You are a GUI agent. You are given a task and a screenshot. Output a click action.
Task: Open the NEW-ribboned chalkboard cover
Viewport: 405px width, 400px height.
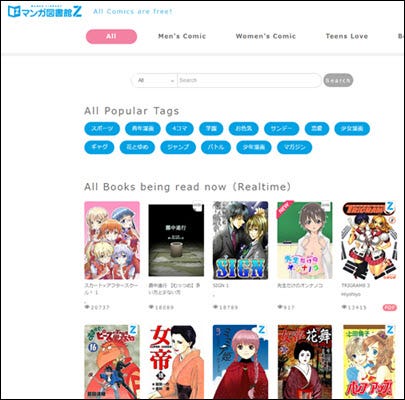click(305, 240)
